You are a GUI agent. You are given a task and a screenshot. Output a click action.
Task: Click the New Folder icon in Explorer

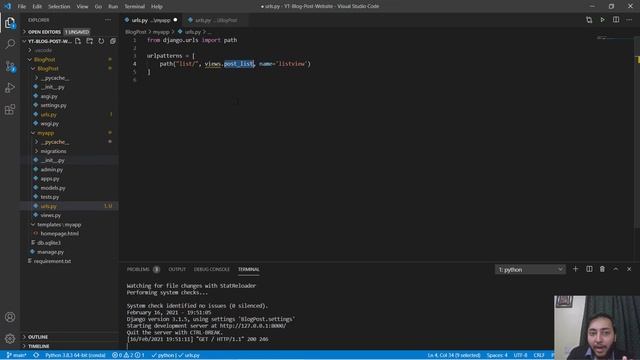pyautogui.click(x=89, y=41)
